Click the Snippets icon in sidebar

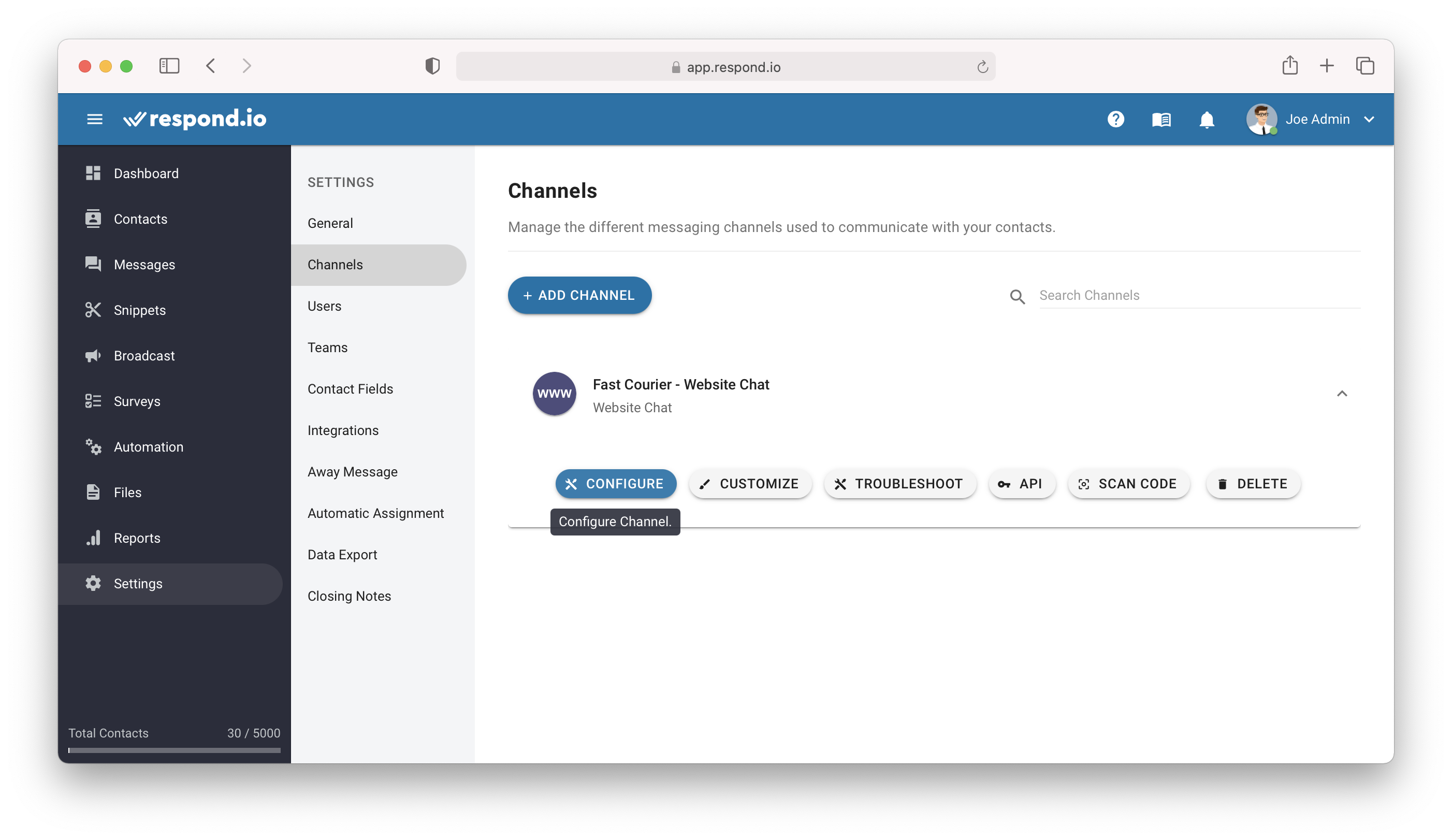94,310
